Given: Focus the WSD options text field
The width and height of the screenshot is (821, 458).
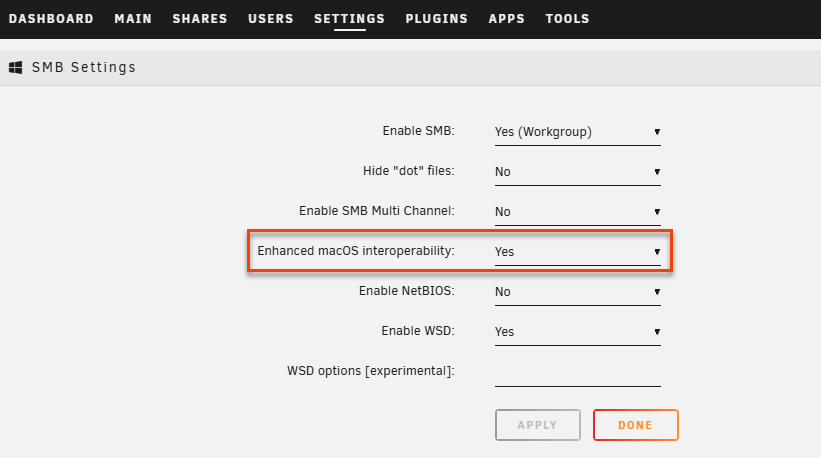Looking at the screenshot, I should (x=577, y=372).
